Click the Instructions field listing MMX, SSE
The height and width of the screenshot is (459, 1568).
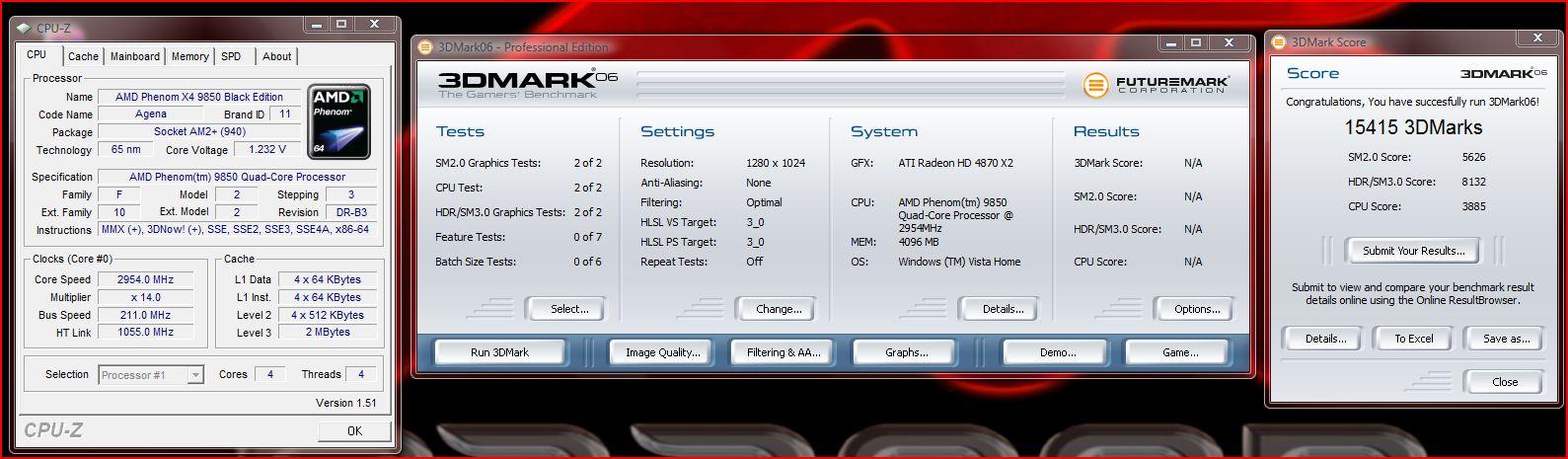click(x=237, y=230)
